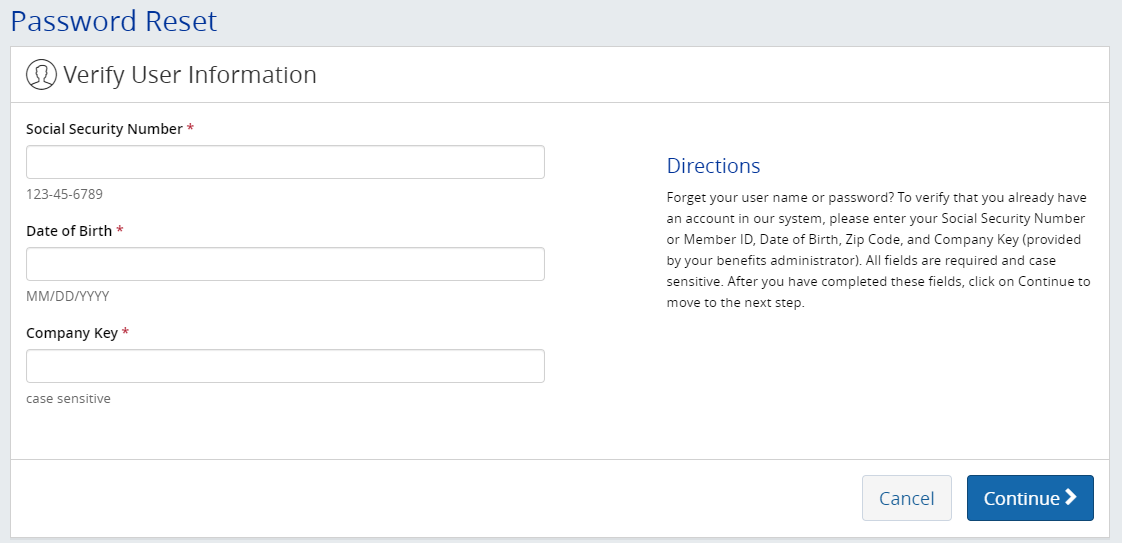The width and height of the screenshot is (1122, 543).
Task: Click the Password Reset page title
Action: click(113, 20)
